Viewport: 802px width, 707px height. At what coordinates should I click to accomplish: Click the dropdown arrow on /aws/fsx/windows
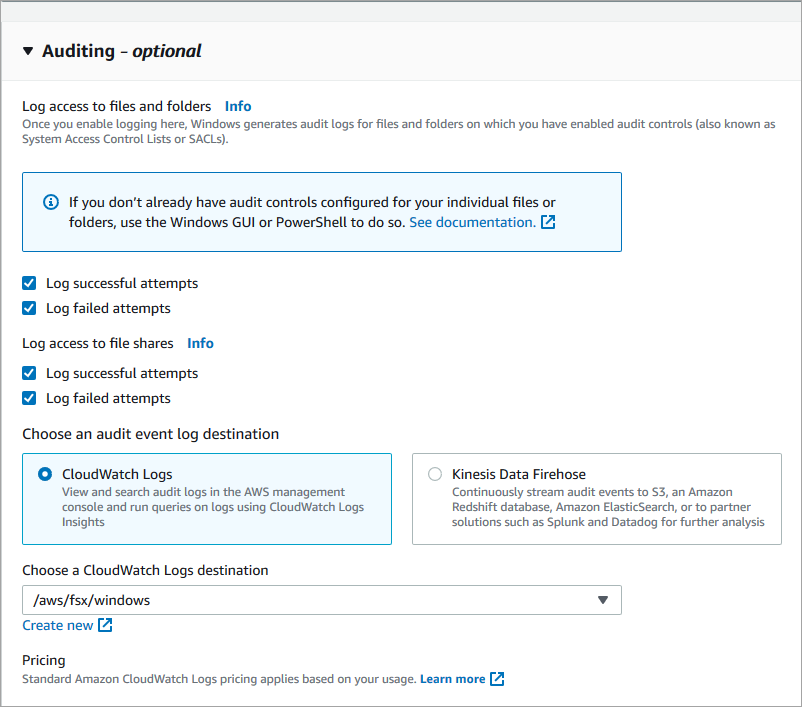point(603,600)
